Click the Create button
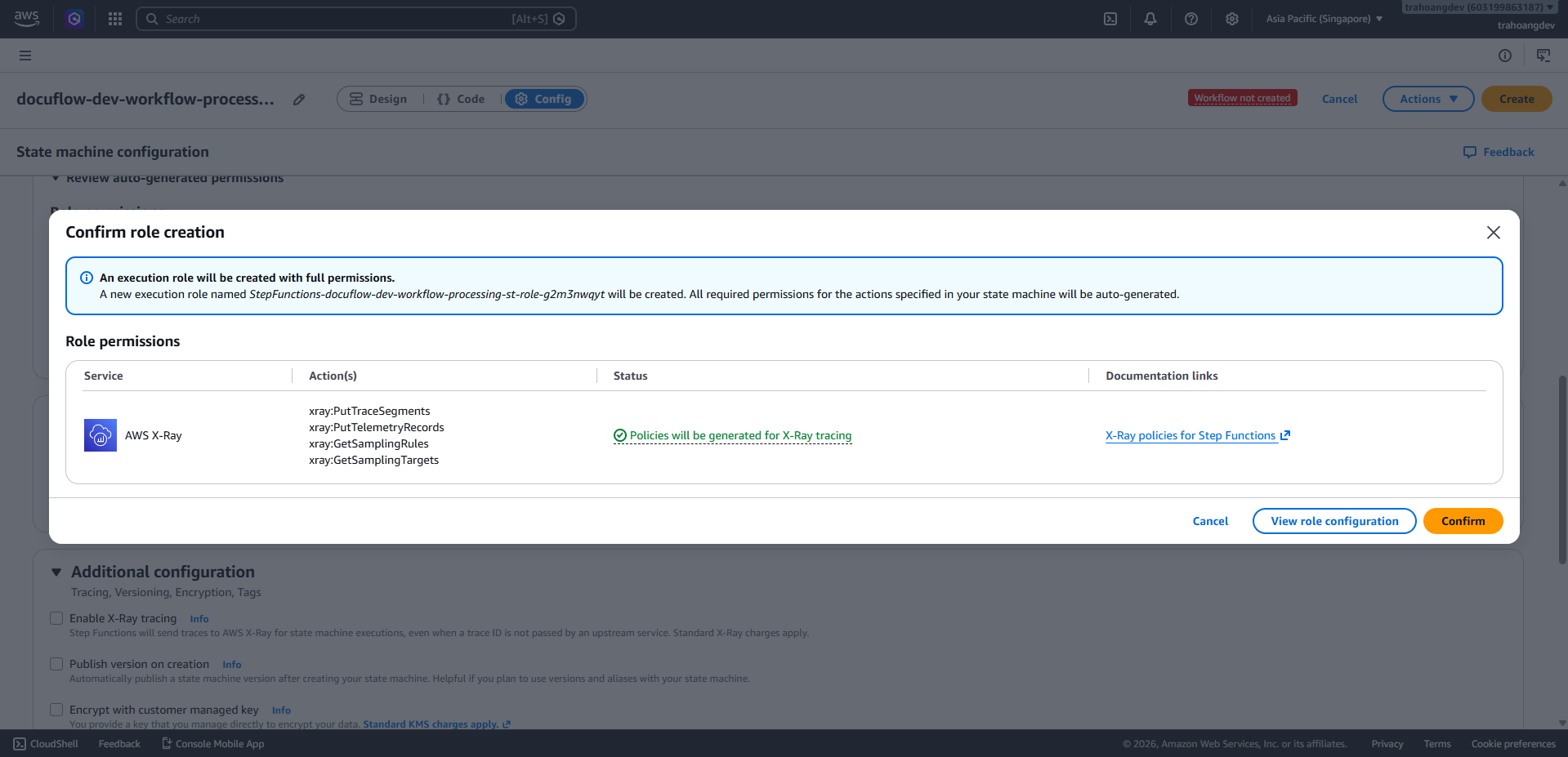Screen dimensions: 1568x757 1517,99
